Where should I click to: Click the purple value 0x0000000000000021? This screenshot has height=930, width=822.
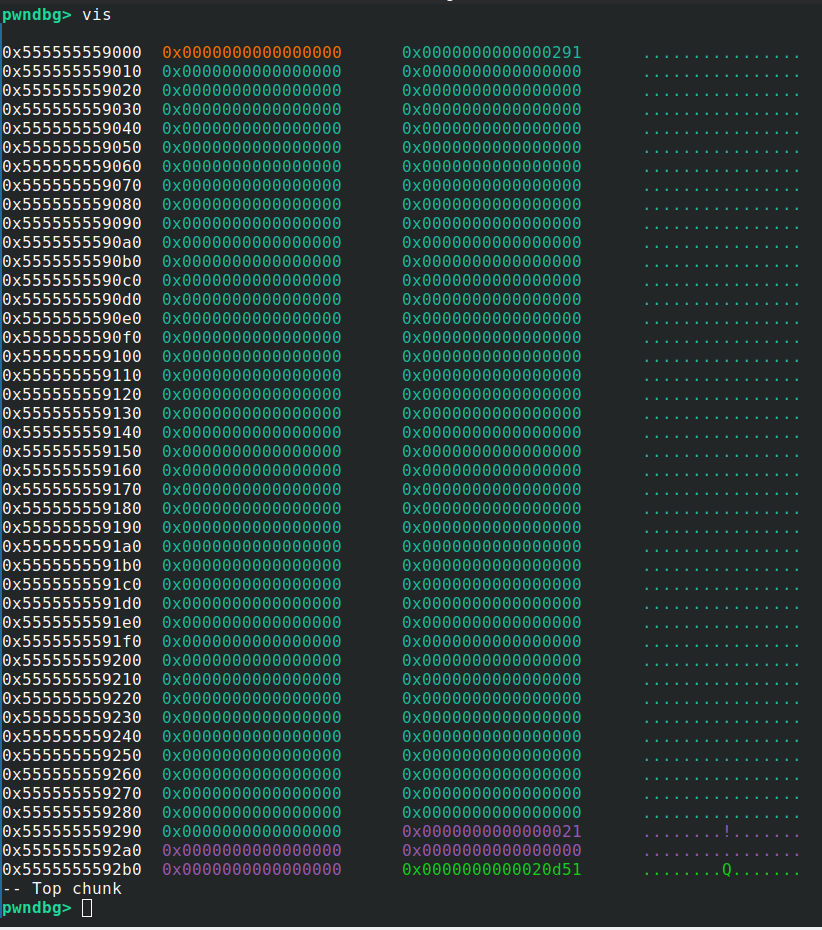pyautogui.click(x=491, y=832)
